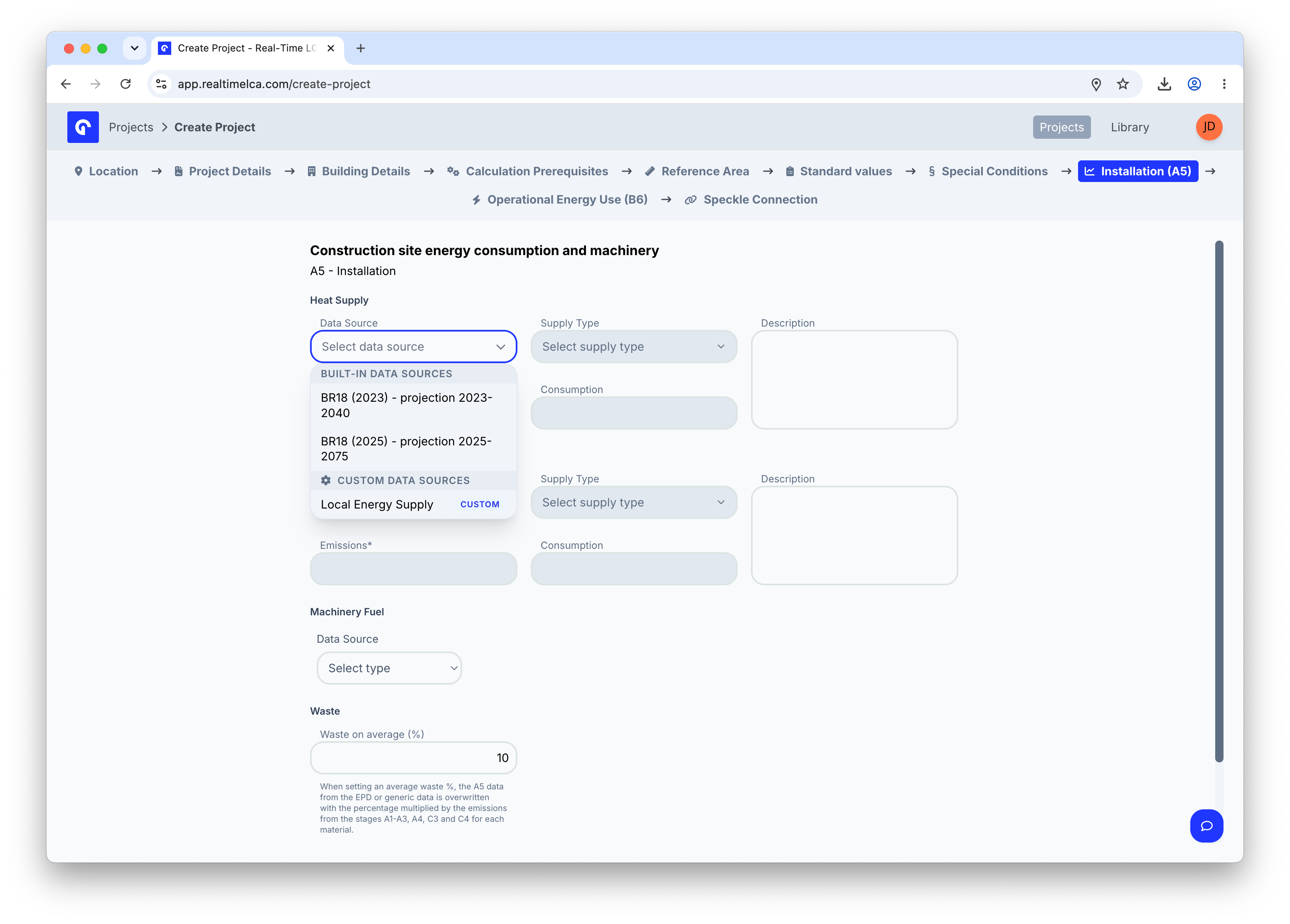1290x924 pixels.
Task: Click Heat Supply's Consumption field
Action: 634,413
